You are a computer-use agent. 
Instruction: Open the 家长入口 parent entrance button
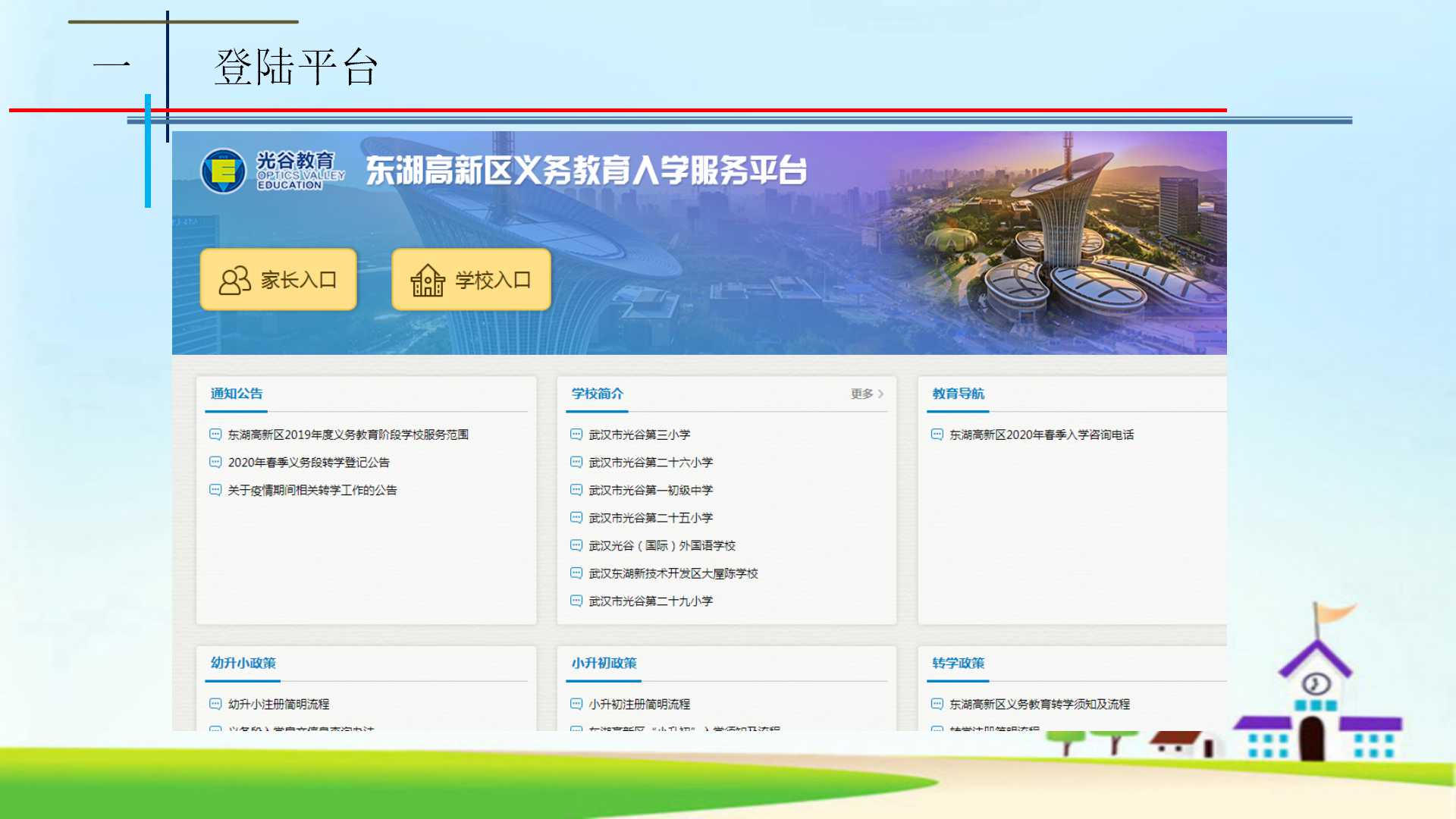[x=278, y=280]
